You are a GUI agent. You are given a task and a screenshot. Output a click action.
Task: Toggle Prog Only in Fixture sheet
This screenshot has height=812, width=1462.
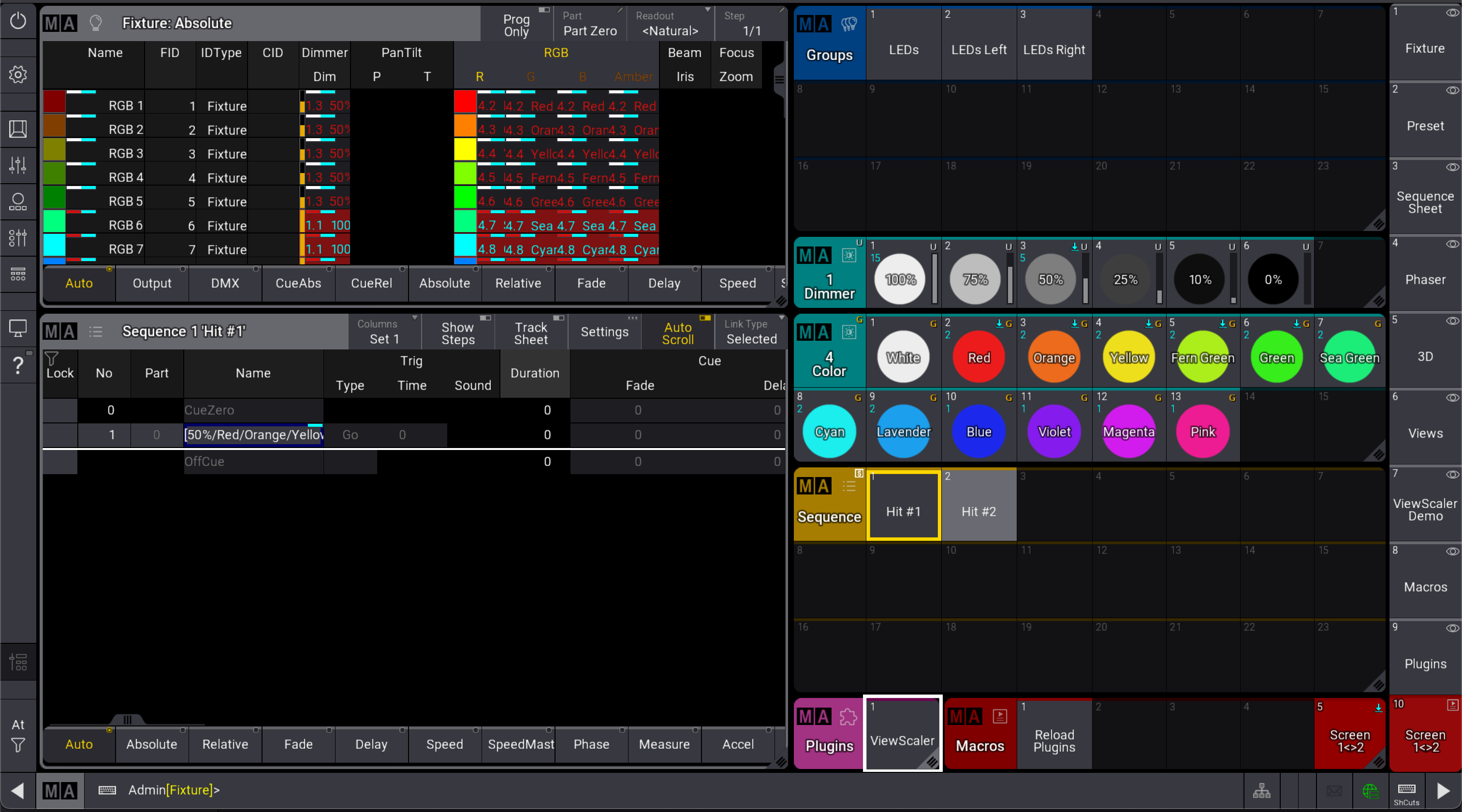(x=516, y=24)
